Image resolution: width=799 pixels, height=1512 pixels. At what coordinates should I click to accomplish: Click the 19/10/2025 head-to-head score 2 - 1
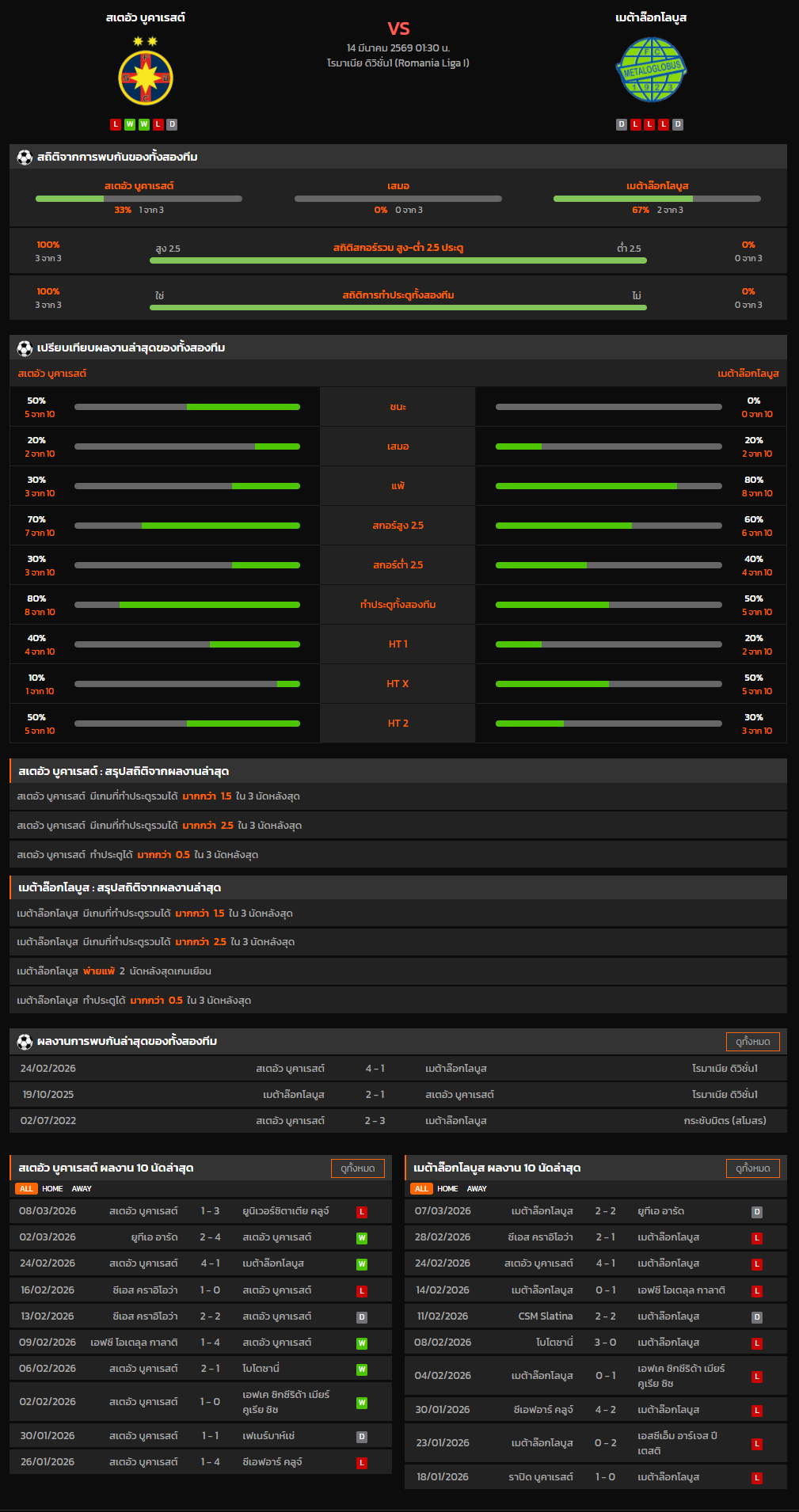[375, 1095]
